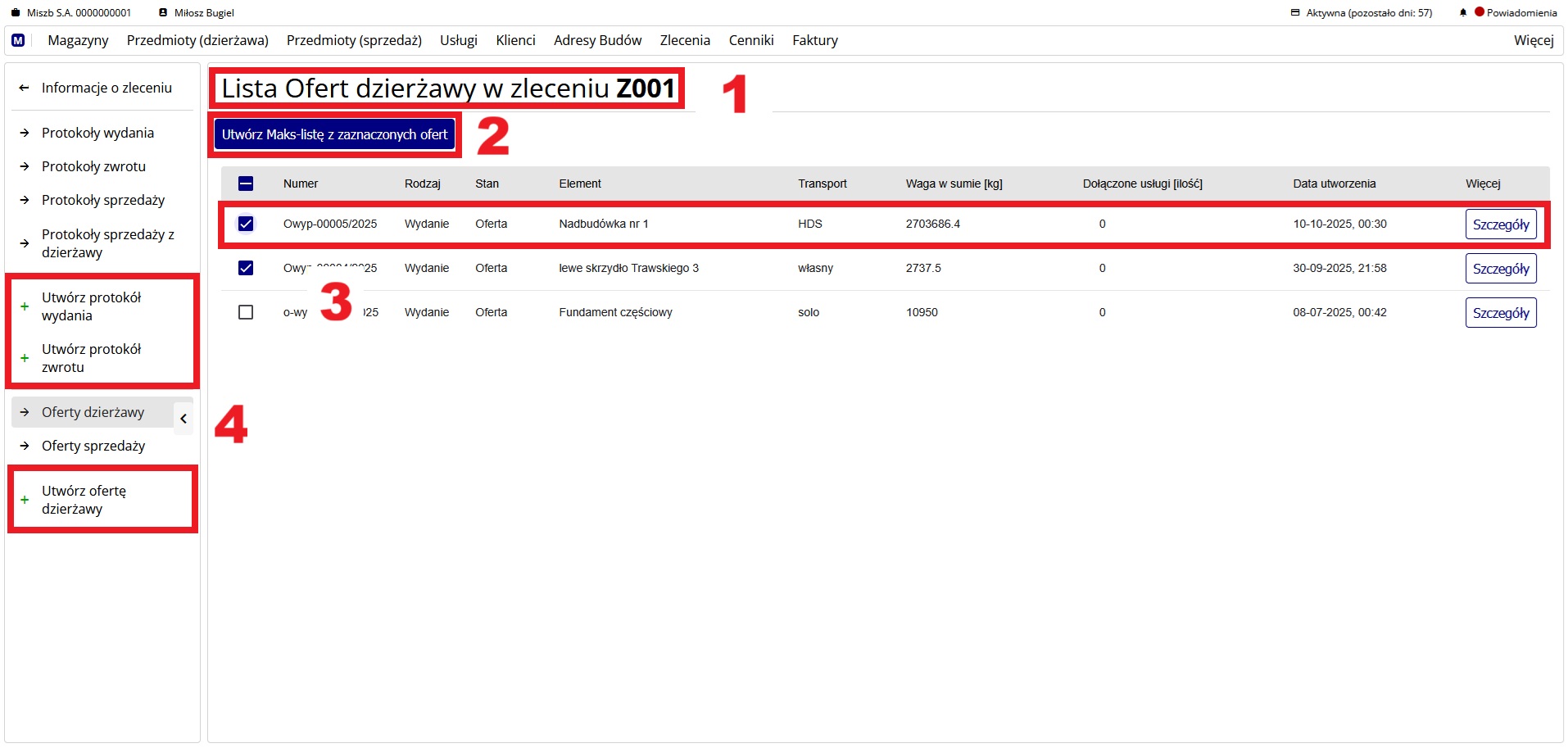This screenshot has width=1568, height=748.
Task: Click the green plus beside Utwórz protokół wydania
Action: click(x=24, y=306)
